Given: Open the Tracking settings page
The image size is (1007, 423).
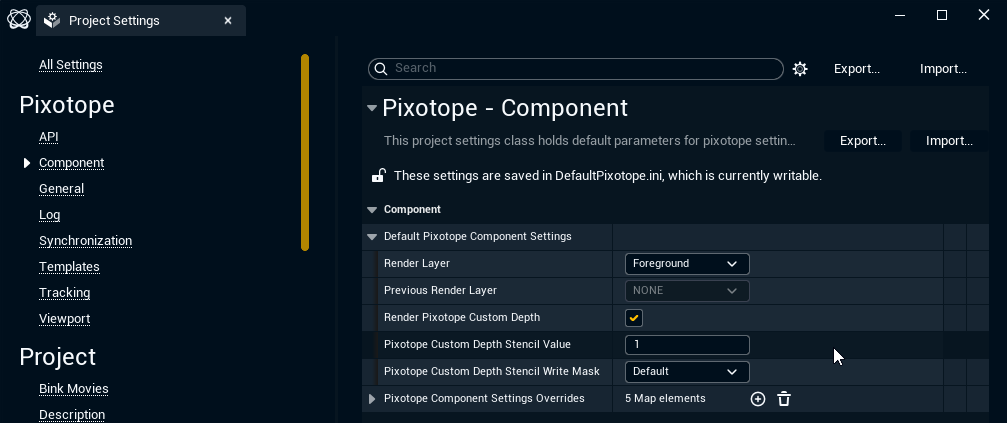Looking at the screenshot, I should 64,293.
